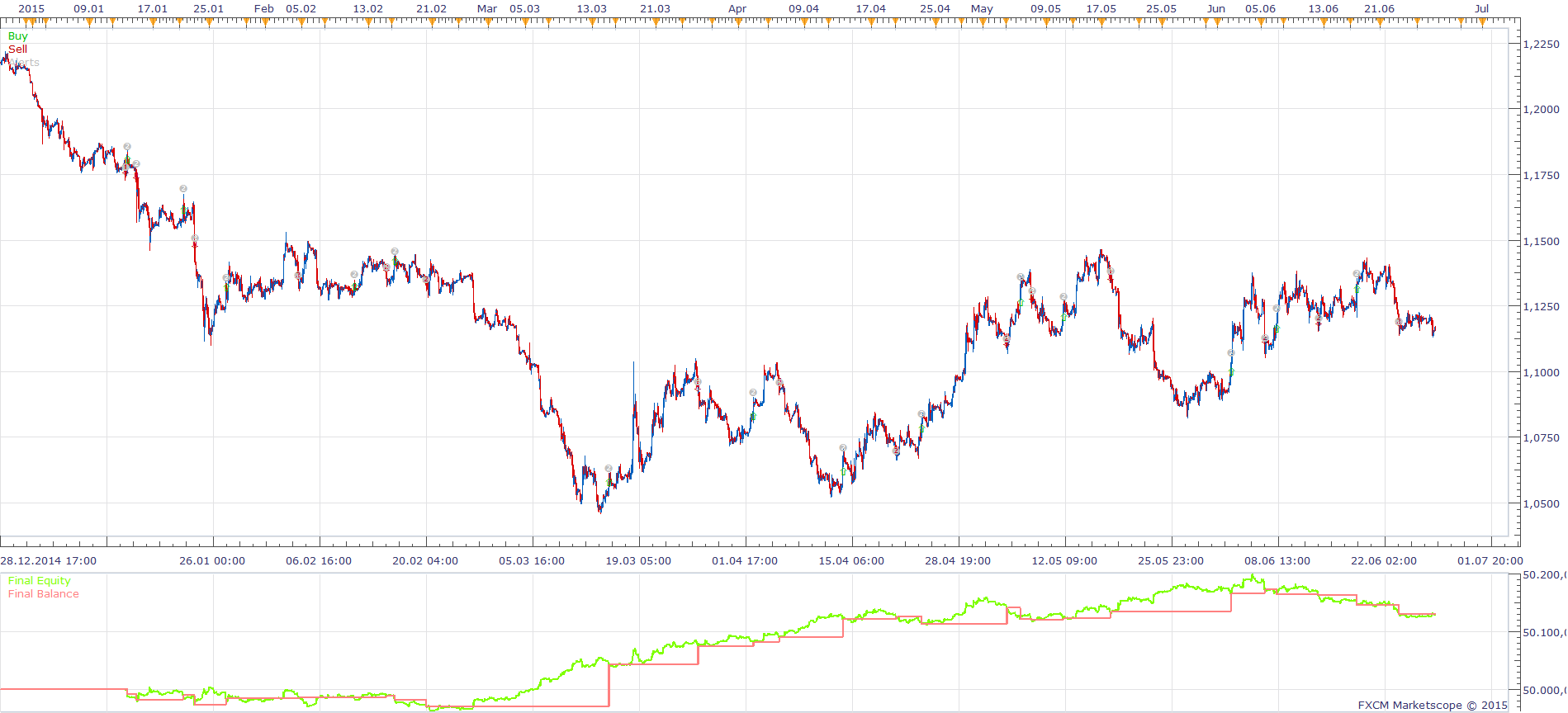Image resolution: width=1568 pixels, height=713 pixels.
Task: Click the 06.02 16:00 date label
Action: tap(319, 561)
